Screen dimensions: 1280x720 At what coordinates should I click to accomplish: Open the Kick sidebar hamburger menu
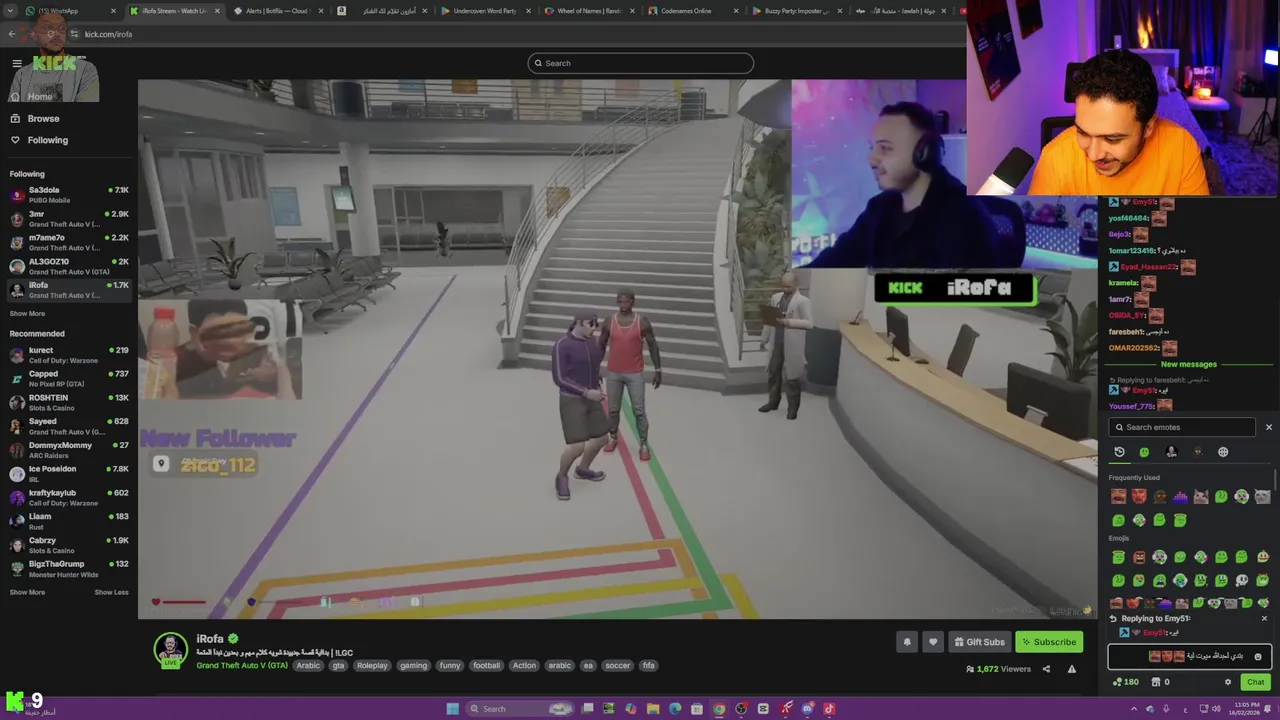pos(17,63)
